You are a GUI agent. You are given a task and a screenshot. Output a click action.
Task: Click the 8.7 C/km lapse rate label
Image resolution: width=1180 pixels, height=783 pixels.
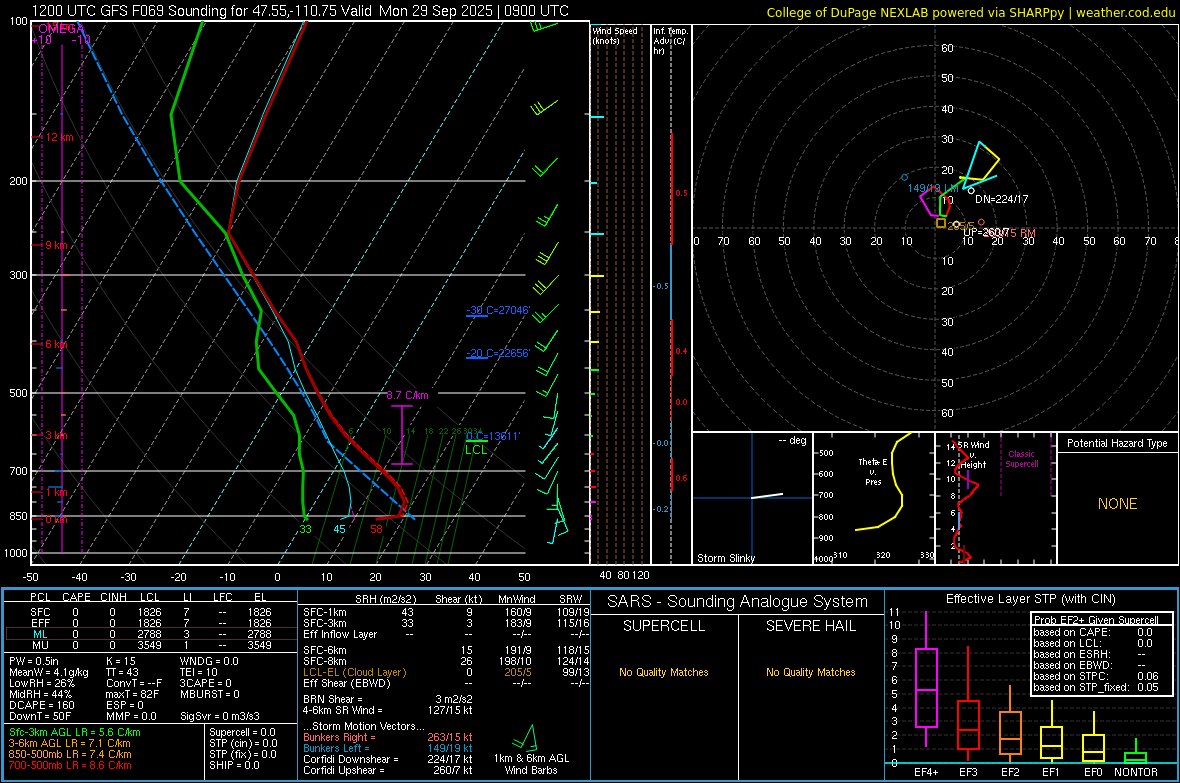click(x=407, y=395)
